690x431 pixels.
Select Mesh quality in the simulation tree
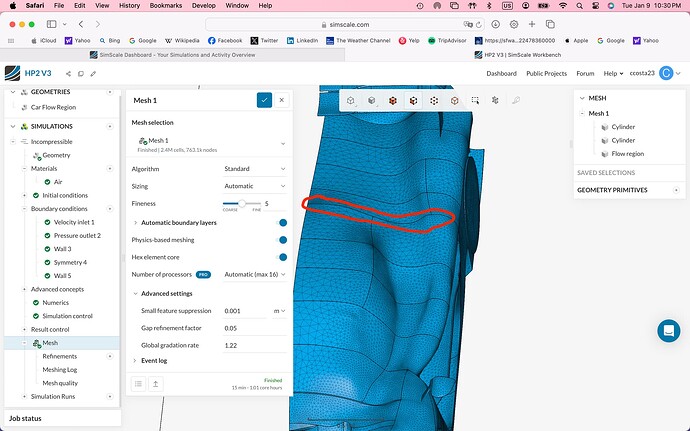(x=59, y=383)
